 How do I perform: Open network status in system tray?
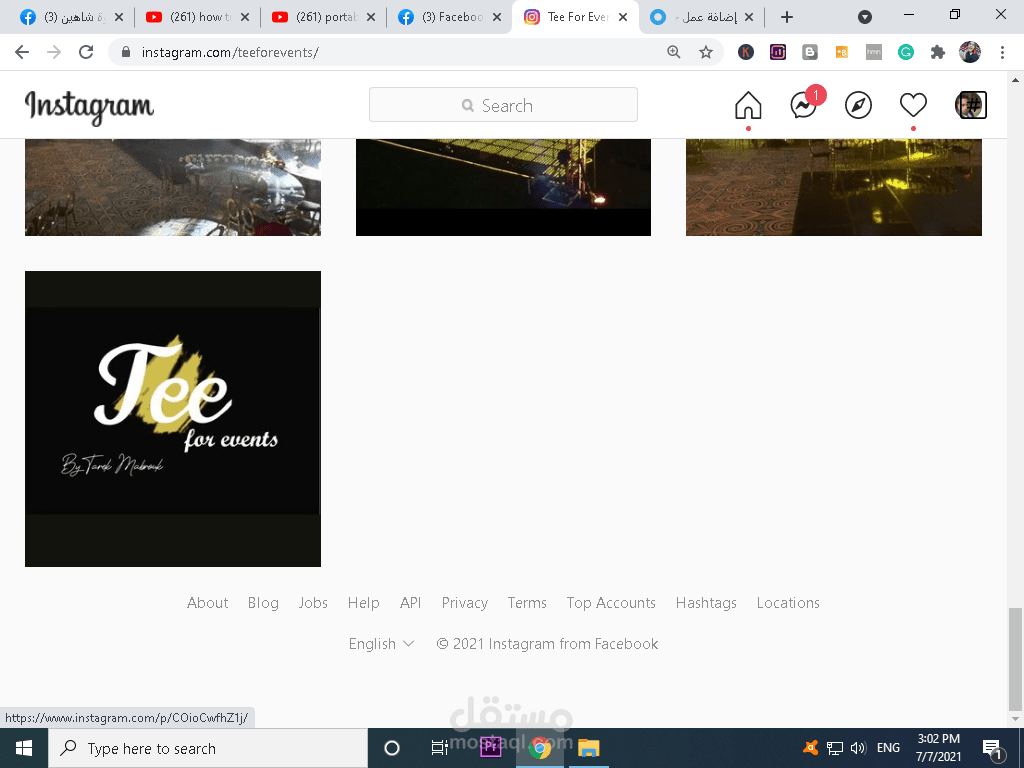[x=835, y=748]
